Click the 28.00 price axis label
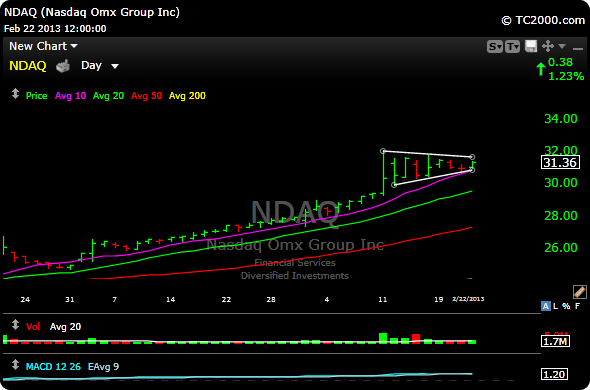Viewport: 590px width, 390px height. click(561, 216)
